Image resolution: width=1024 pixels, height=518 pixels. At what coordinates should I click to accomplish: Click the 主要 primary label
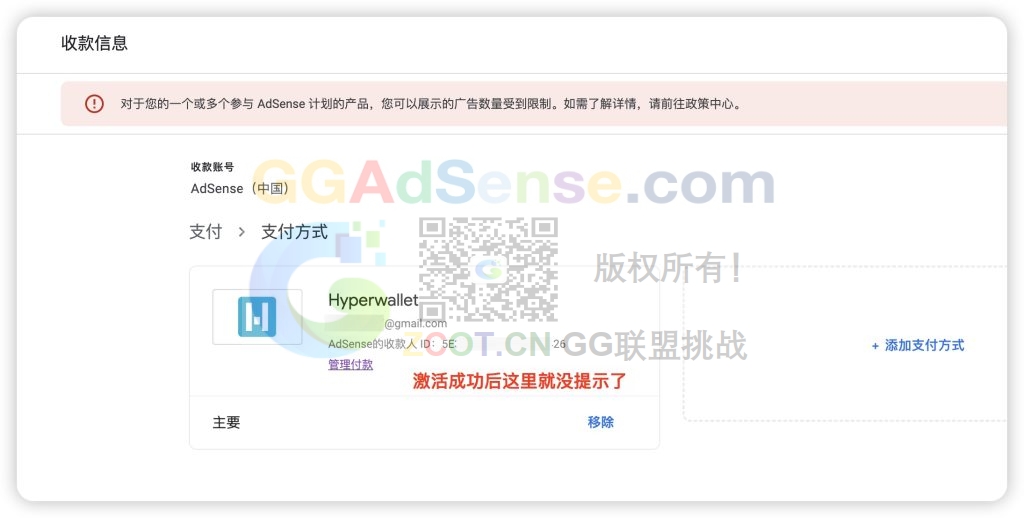pos(226,423)
